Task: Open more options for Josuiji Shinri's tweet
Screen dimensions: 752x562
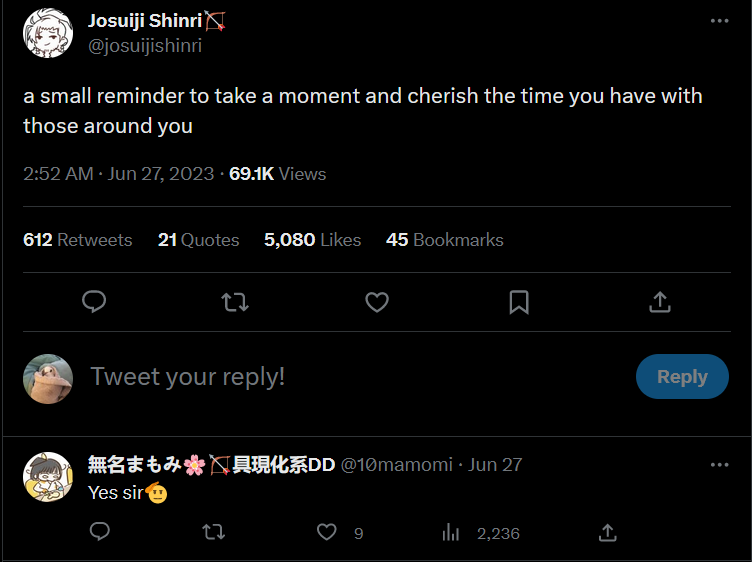Action: (x=719, y=21)
